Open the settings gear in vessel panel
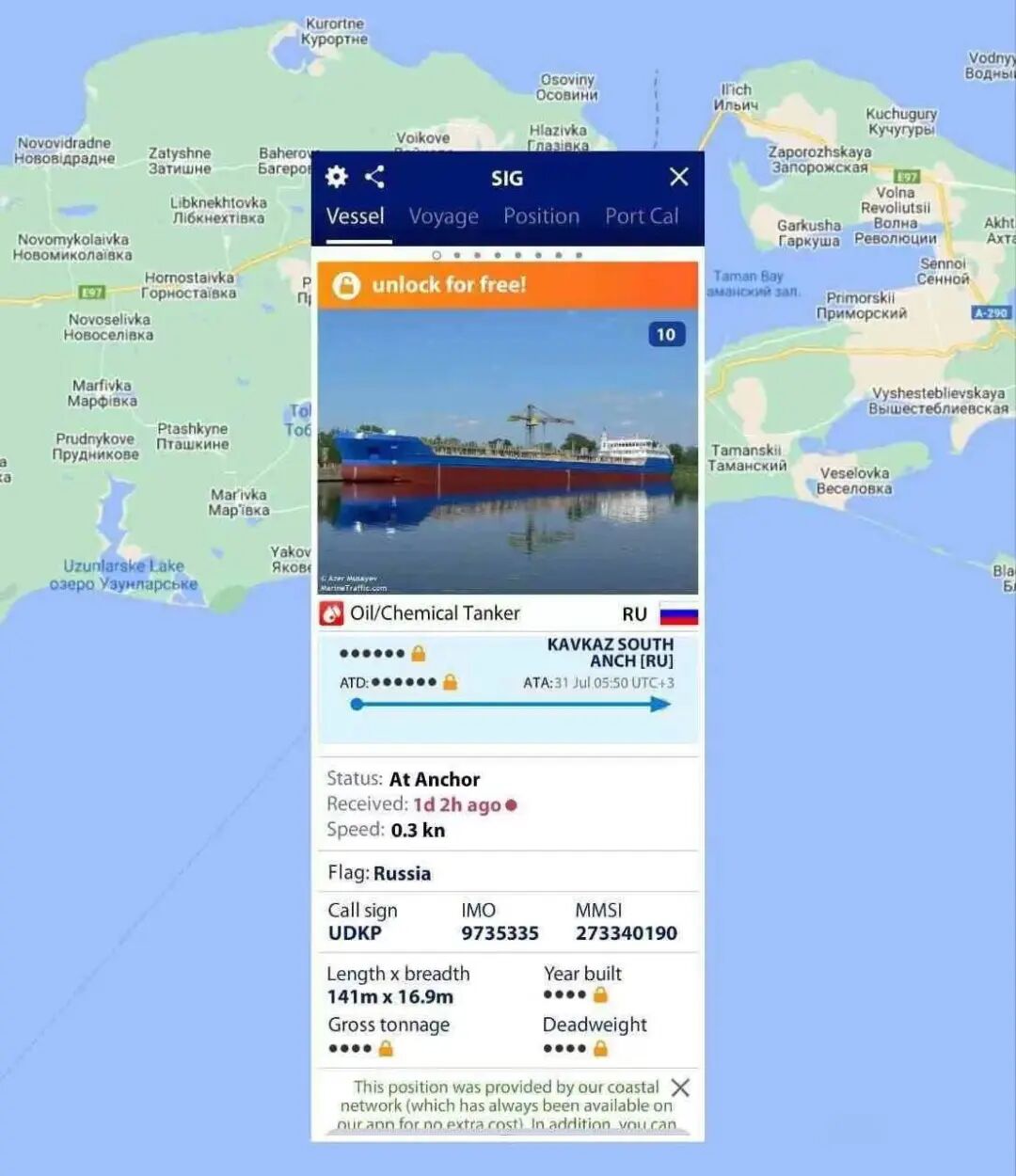The image size is (1016, 1176). (x=336, y=177)
